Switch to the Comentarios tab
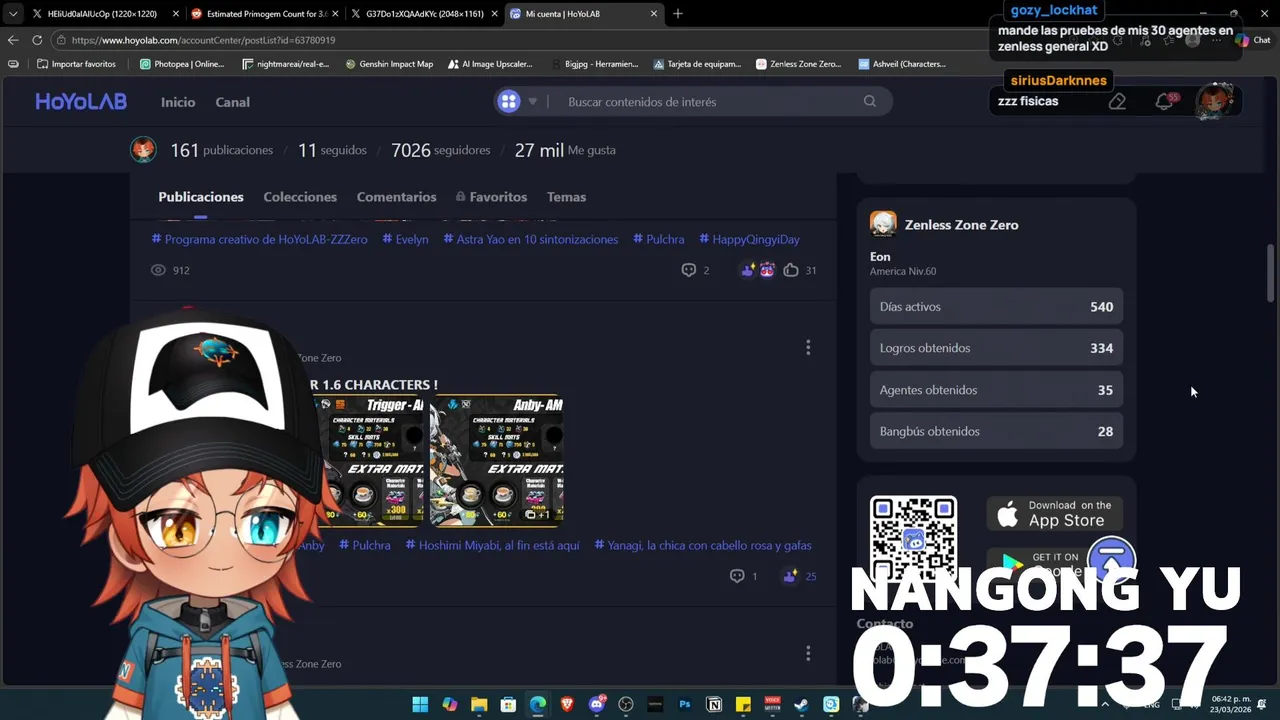Viewport: 1280px width, 720px height. pos(396,197)
